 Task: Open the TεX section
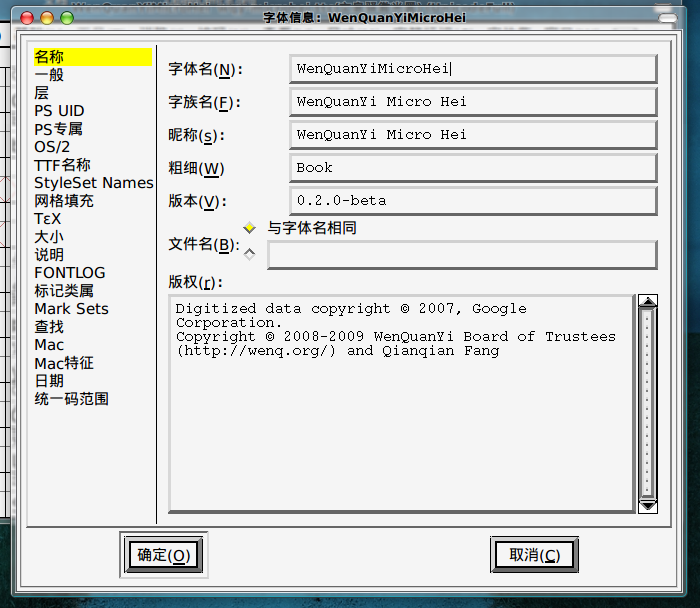click(47, 219)
